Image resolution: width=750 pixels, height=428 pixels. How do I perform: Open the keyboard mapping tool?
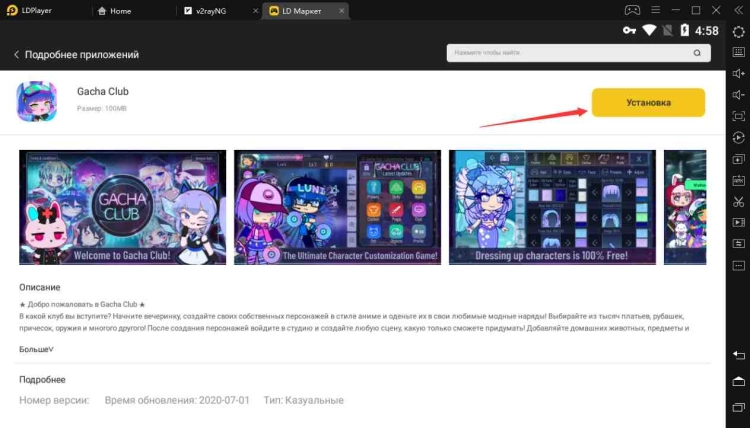coord(739,52)
